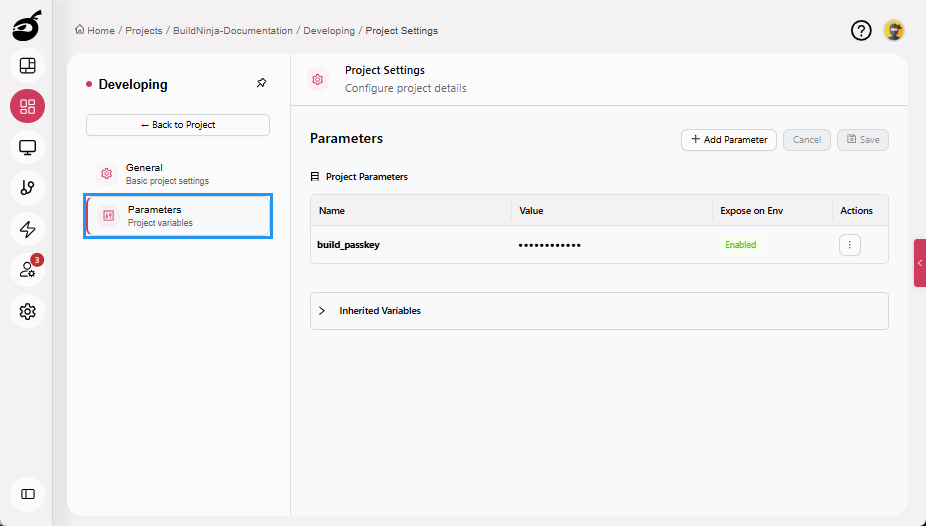Select the Projects grid icon in sidebar
The height and width of the screenshot is (526, 926).
tap(27, 106)
